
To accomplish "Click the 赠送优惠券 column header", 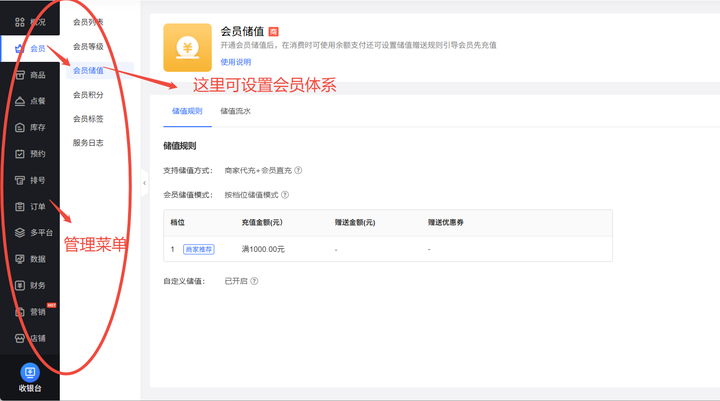I will click(445, 222).
